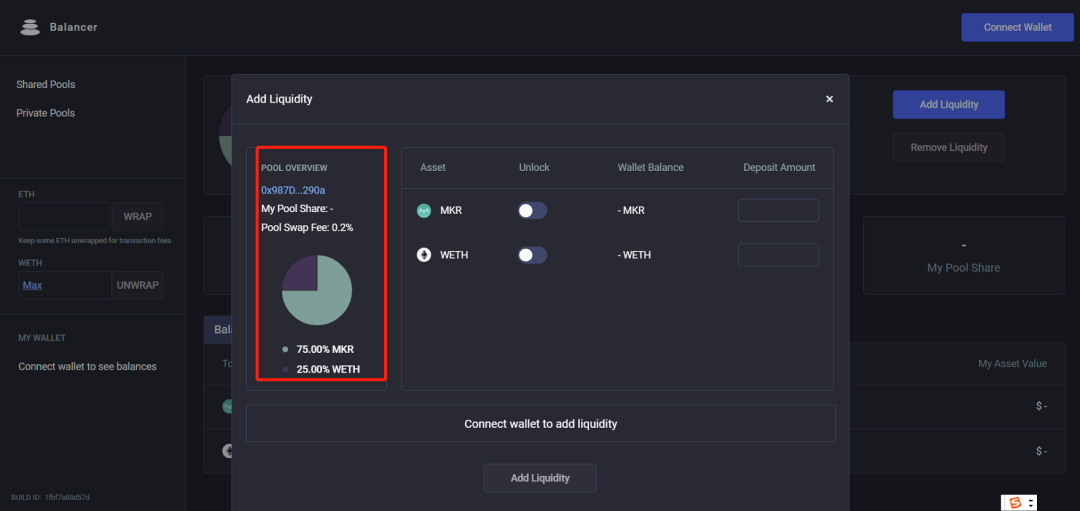Click Connect wallet to see balances text
Image resolution: width=1080 pixels, height=511 pixels.
click(x=87, y=366)
